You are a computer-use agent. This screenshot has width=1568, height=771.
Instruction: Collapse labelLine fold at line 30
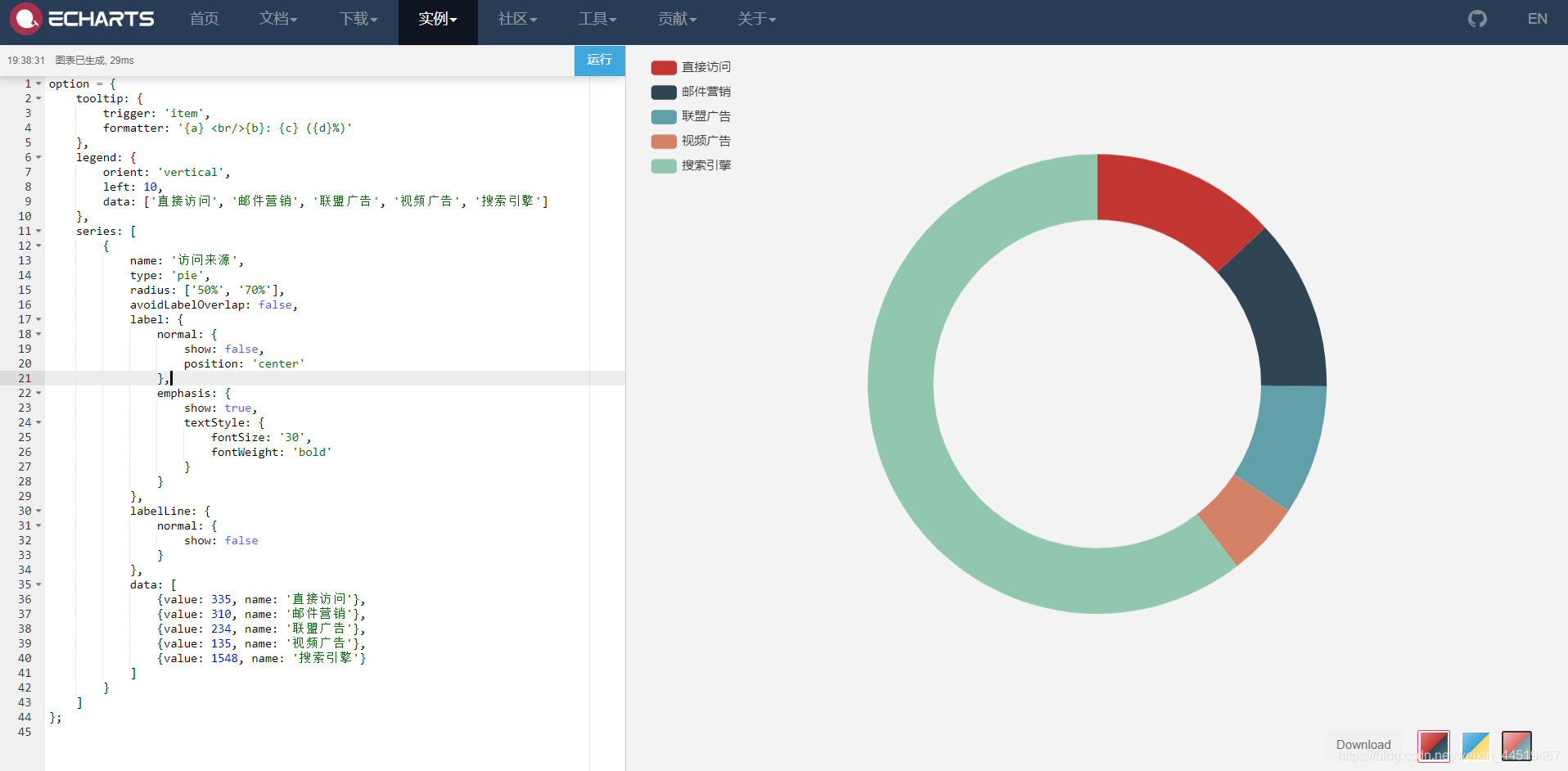coord(38,511)
